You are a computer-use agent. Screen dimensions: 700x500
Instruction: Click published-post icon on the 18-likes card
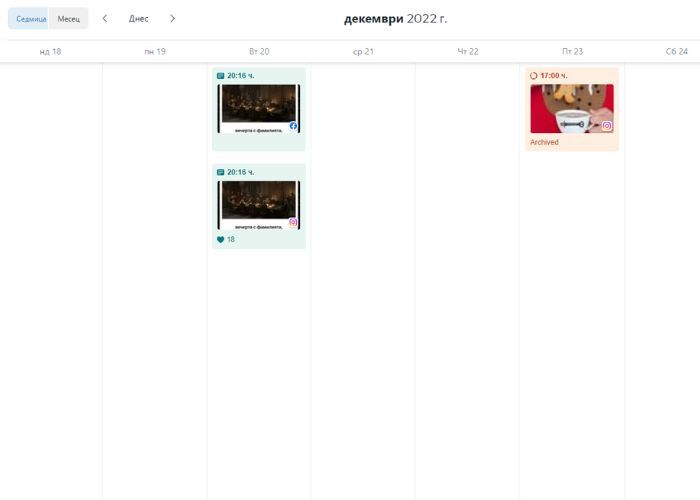221,172
